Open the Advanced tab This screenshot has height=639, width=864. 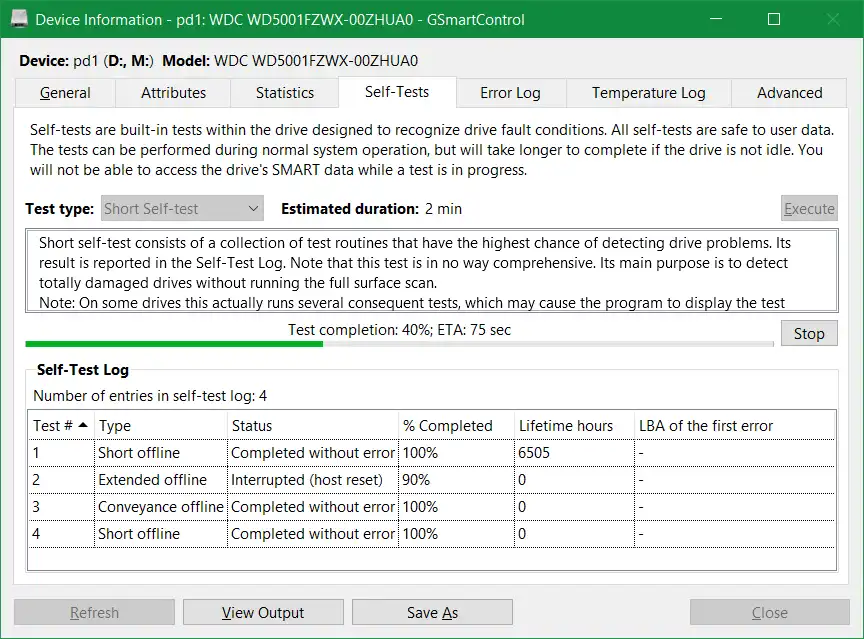[x=788, y=92]
